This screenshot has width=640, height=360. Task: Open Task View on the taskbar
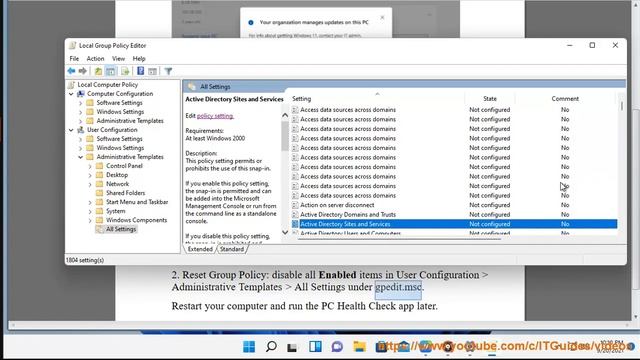(x=292, y=347)
